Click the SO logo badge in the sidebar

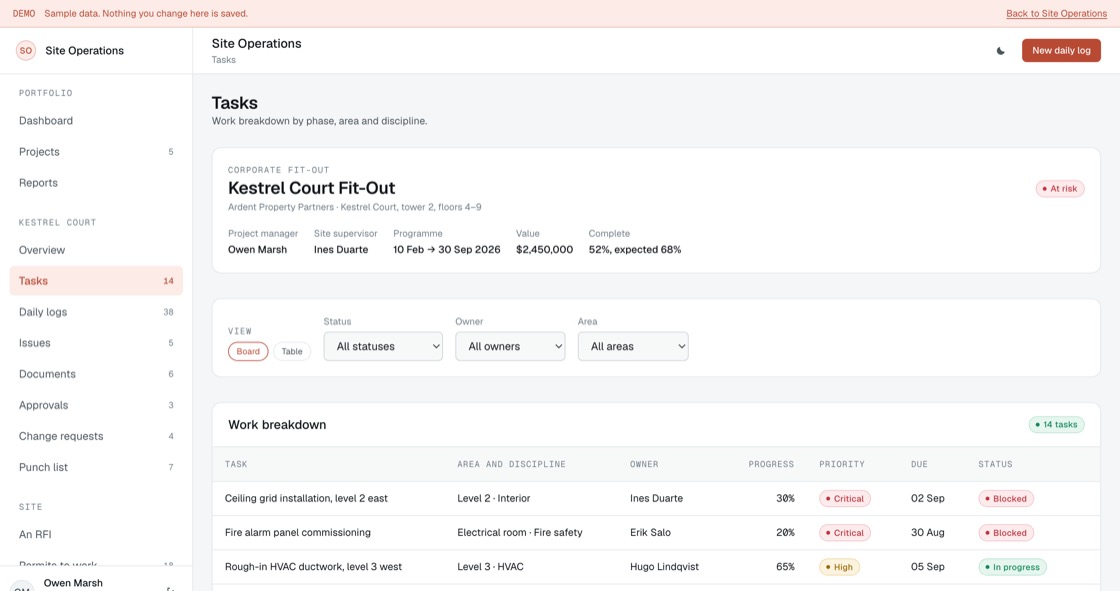26,51
